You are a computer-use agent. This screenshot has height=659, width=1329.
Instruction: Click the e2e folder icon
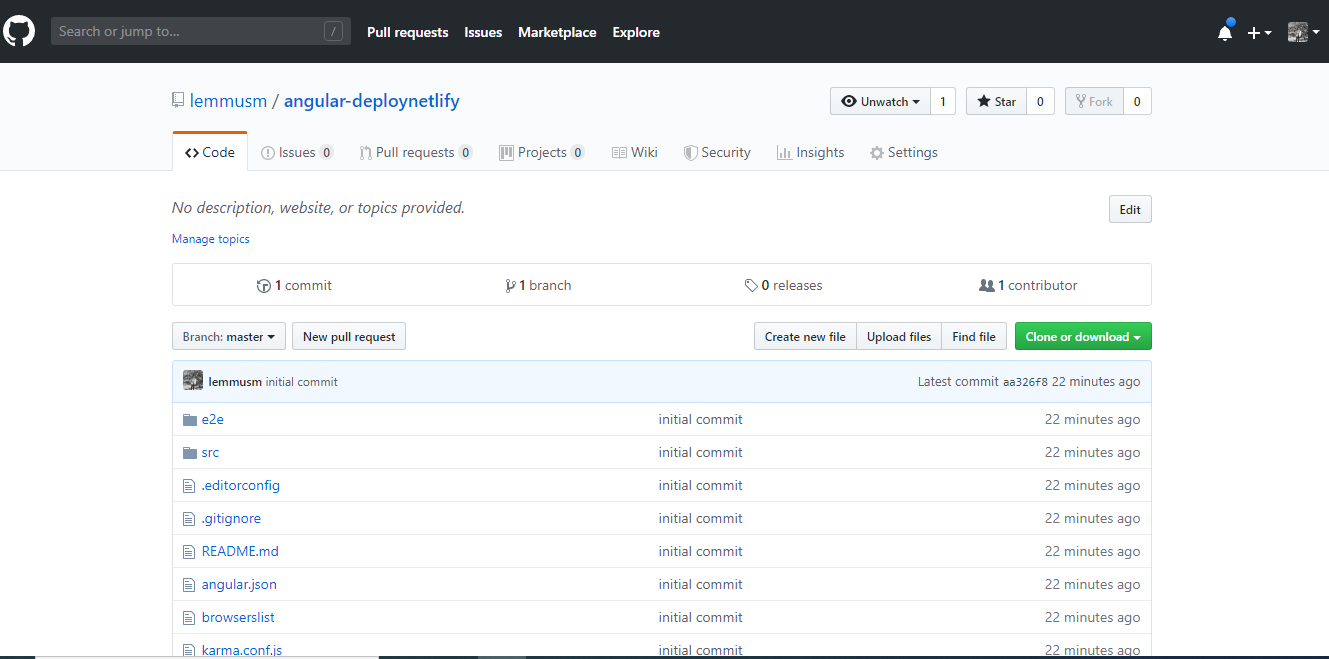click(190, 419)
